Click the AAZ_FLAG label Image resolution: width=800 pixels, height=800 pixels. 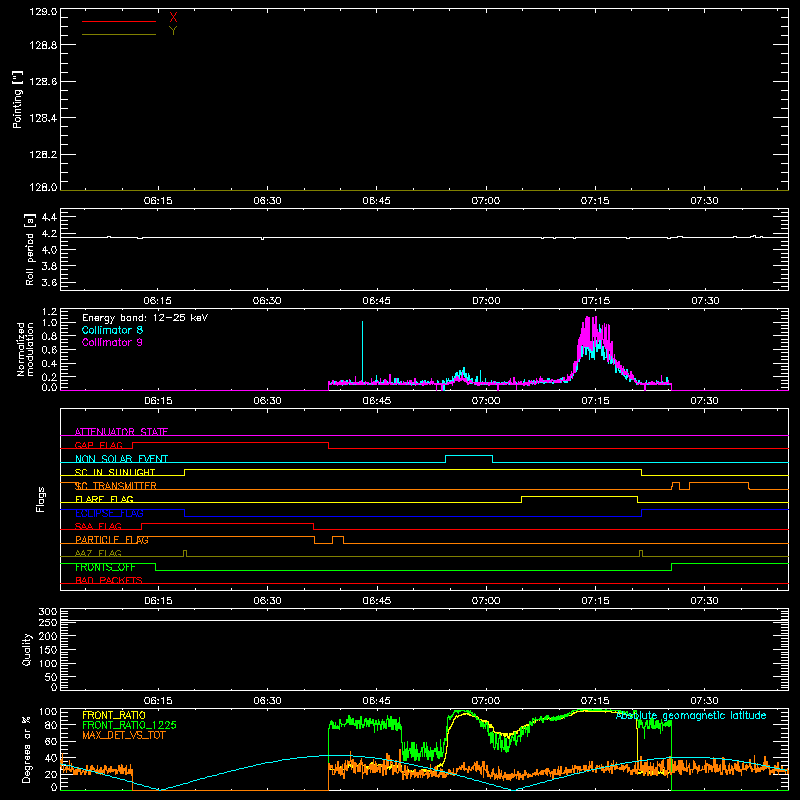point(98,553)
